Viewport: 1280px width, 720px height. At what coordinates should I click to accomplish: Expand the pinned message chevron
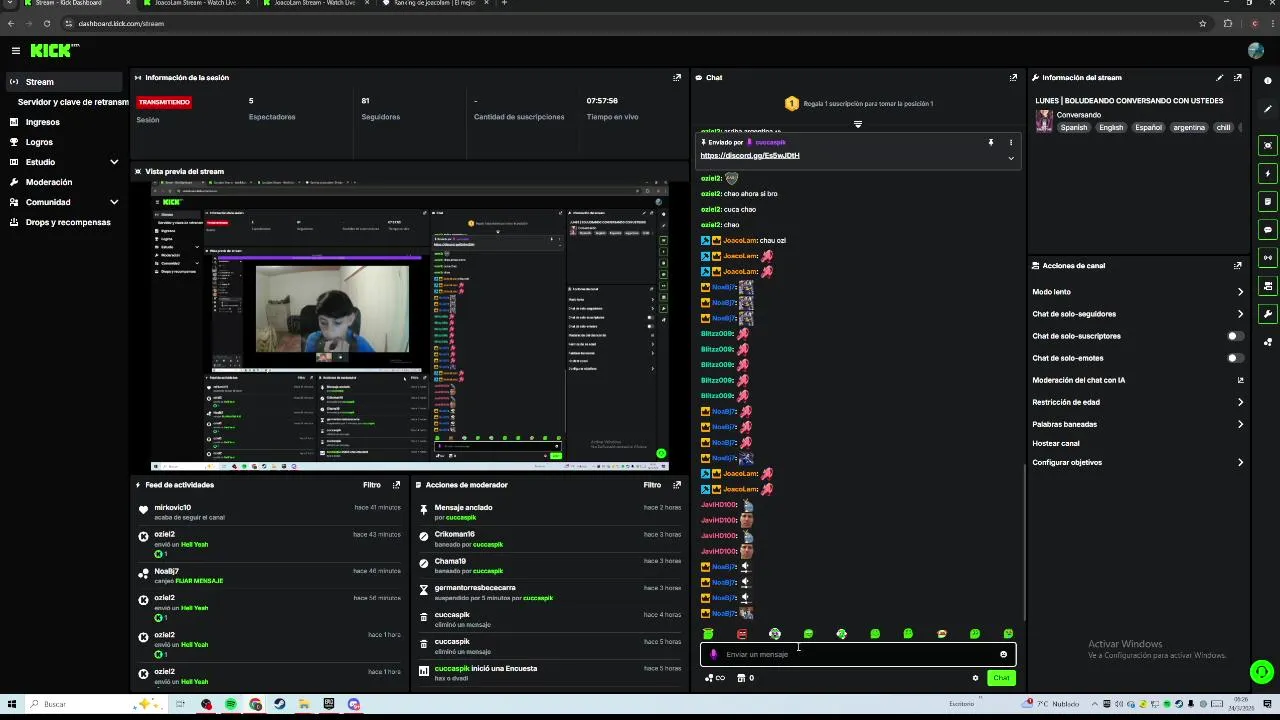(x=1010, y=158)
